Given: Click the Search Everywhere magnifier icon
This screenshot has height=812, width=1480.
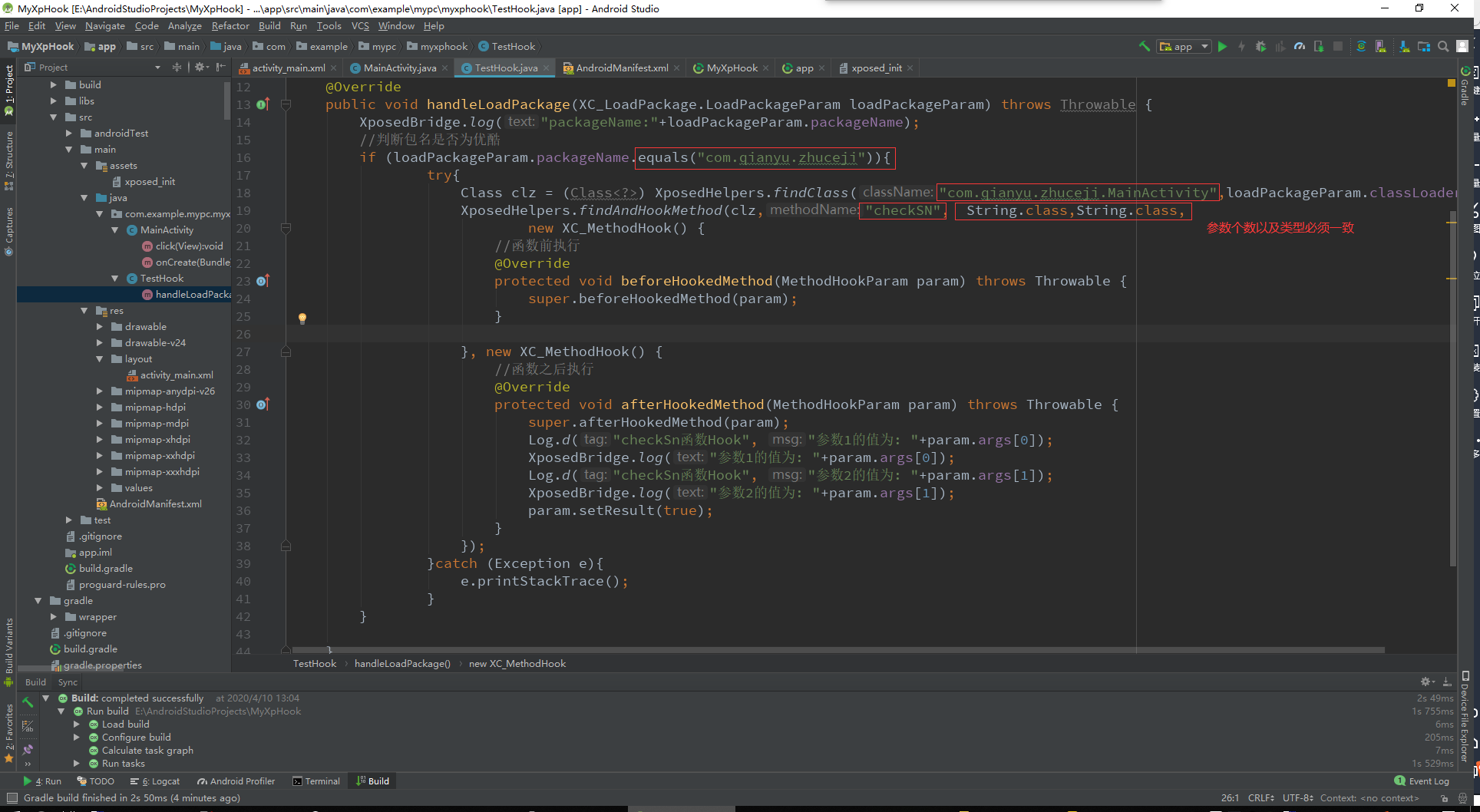Looking at the screenshot, I should [1443, 47].
